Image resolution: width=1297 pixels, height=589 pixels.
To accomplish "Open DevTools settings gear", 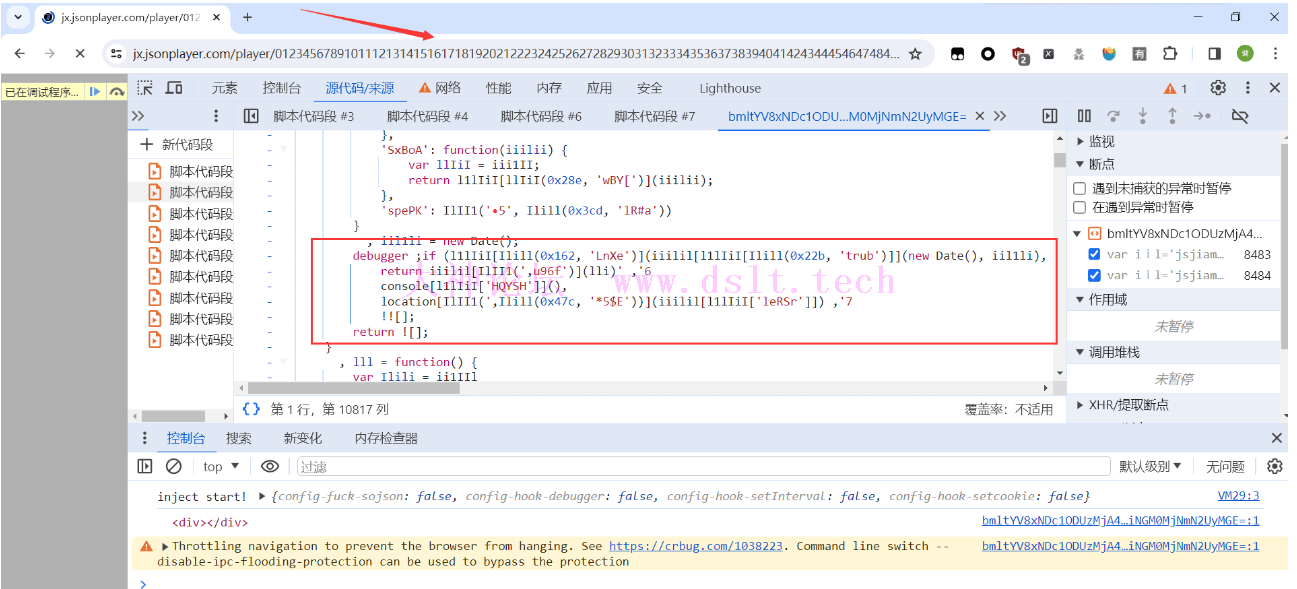I will (x=1218, y=88).
